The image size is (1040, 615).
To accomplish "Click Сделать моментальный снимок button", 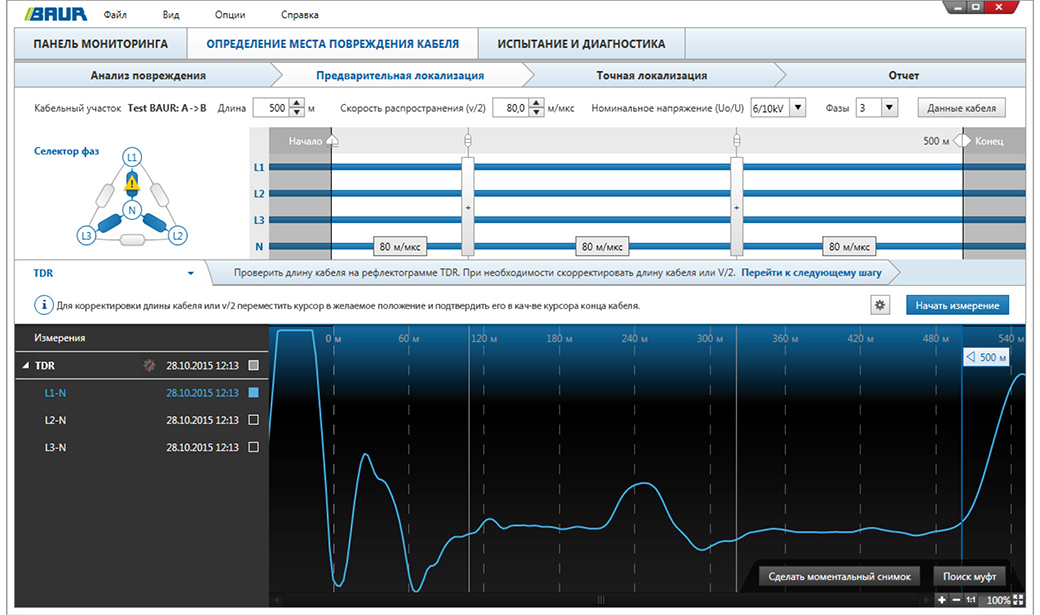I will tap(839, 577).
